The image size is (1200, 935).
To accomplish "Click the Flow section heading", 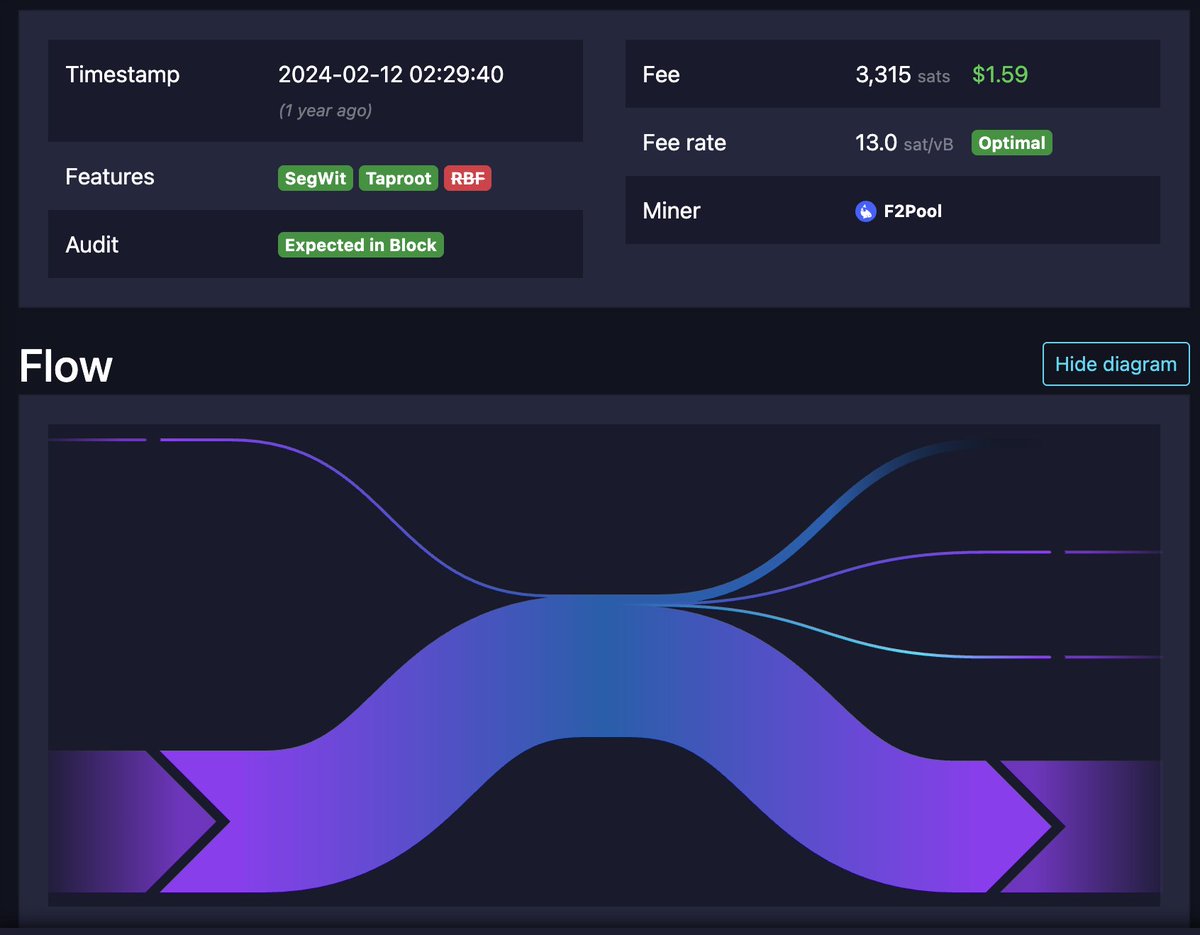I will click(x=66, y=366).
